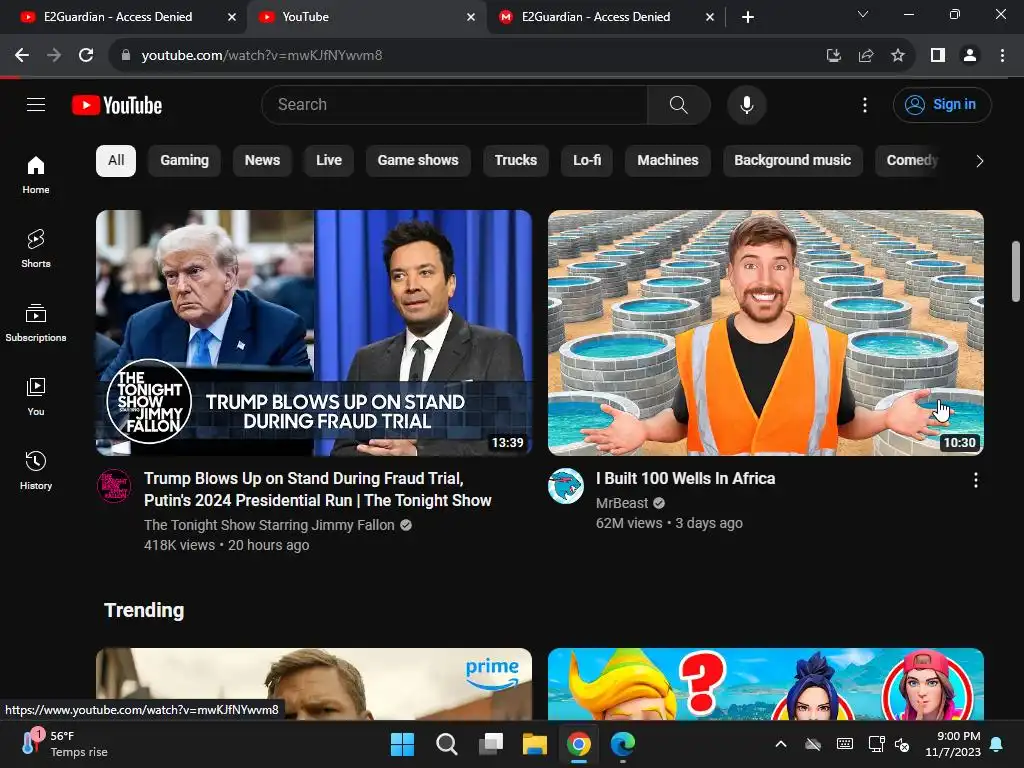Open notifications bell in system tray

pyautogui.click(x=997, y=744)
